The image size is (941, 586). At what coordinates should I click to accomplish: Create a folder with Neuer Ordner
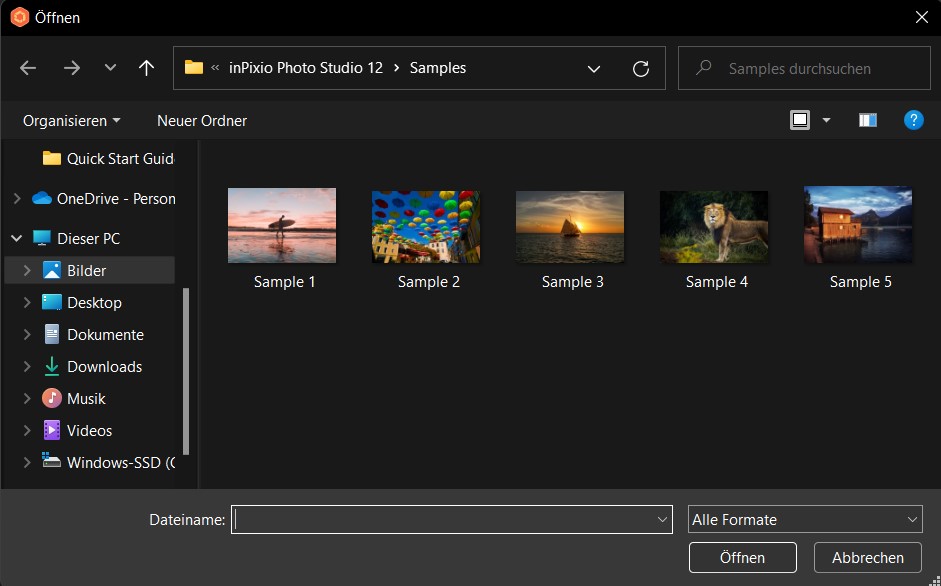(201, 120)
